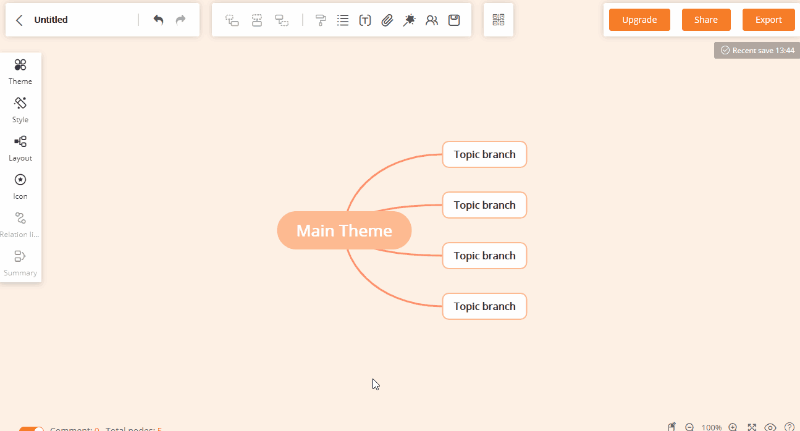Click the magic wand icon
Viewport: 800px width, 431px height.
coord(409,20)
